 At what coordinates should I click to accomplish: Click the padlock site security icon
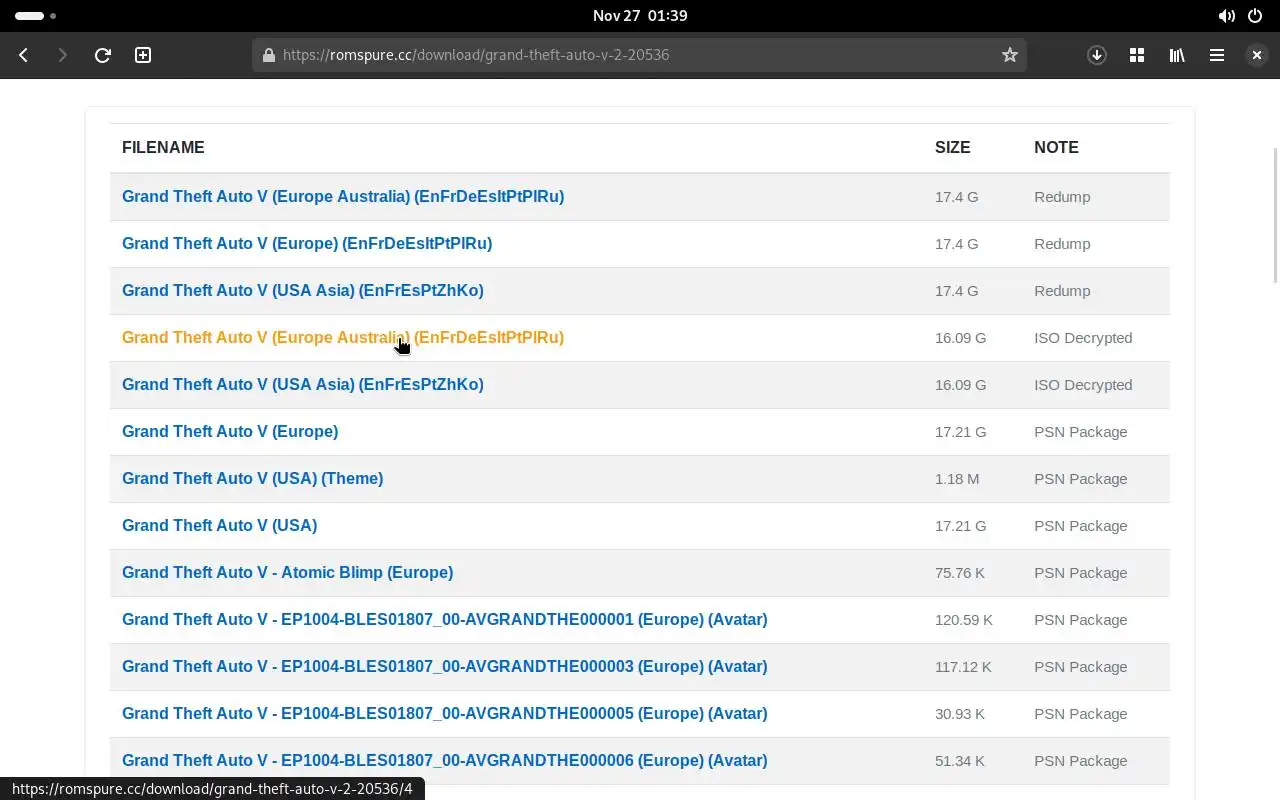(x=268, y=55)
